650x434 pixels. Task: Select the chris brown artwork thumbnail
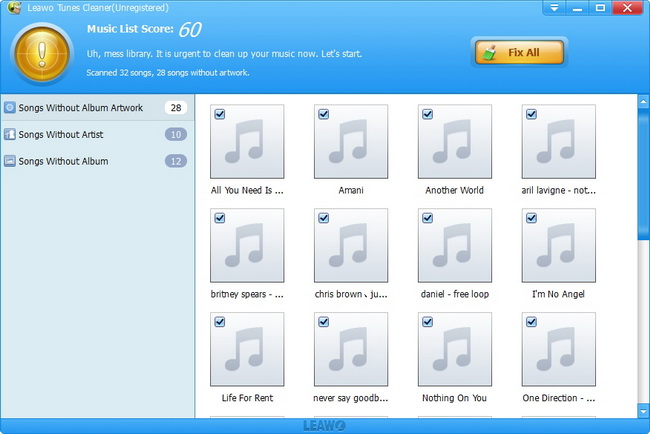pyautogui.click(x=351, y=245)
